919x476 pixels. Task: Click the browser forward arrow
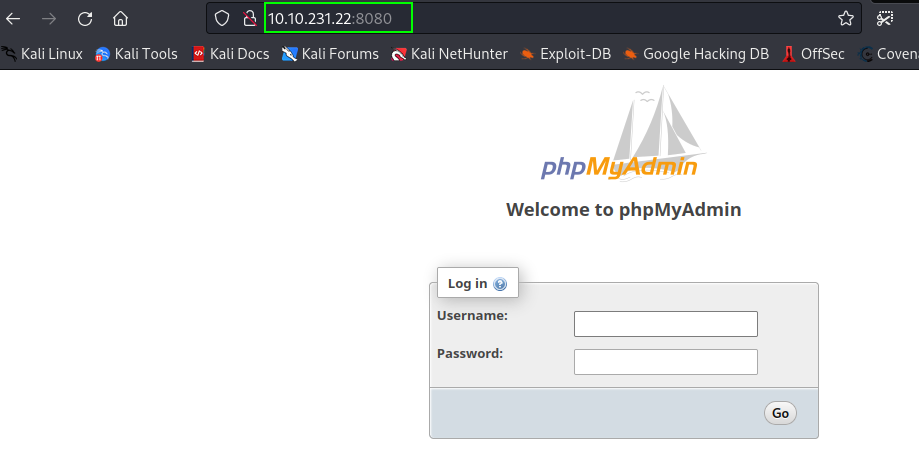[49, 19]
